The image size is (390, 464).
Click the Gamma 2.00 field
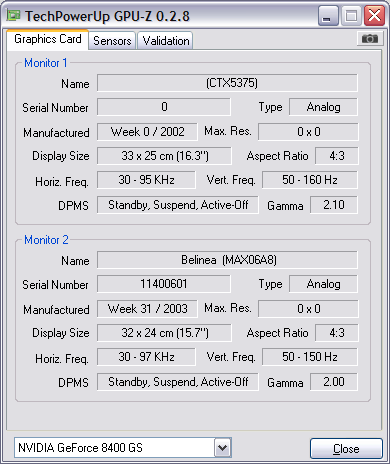pyautogui.click(x=334, y=382)
